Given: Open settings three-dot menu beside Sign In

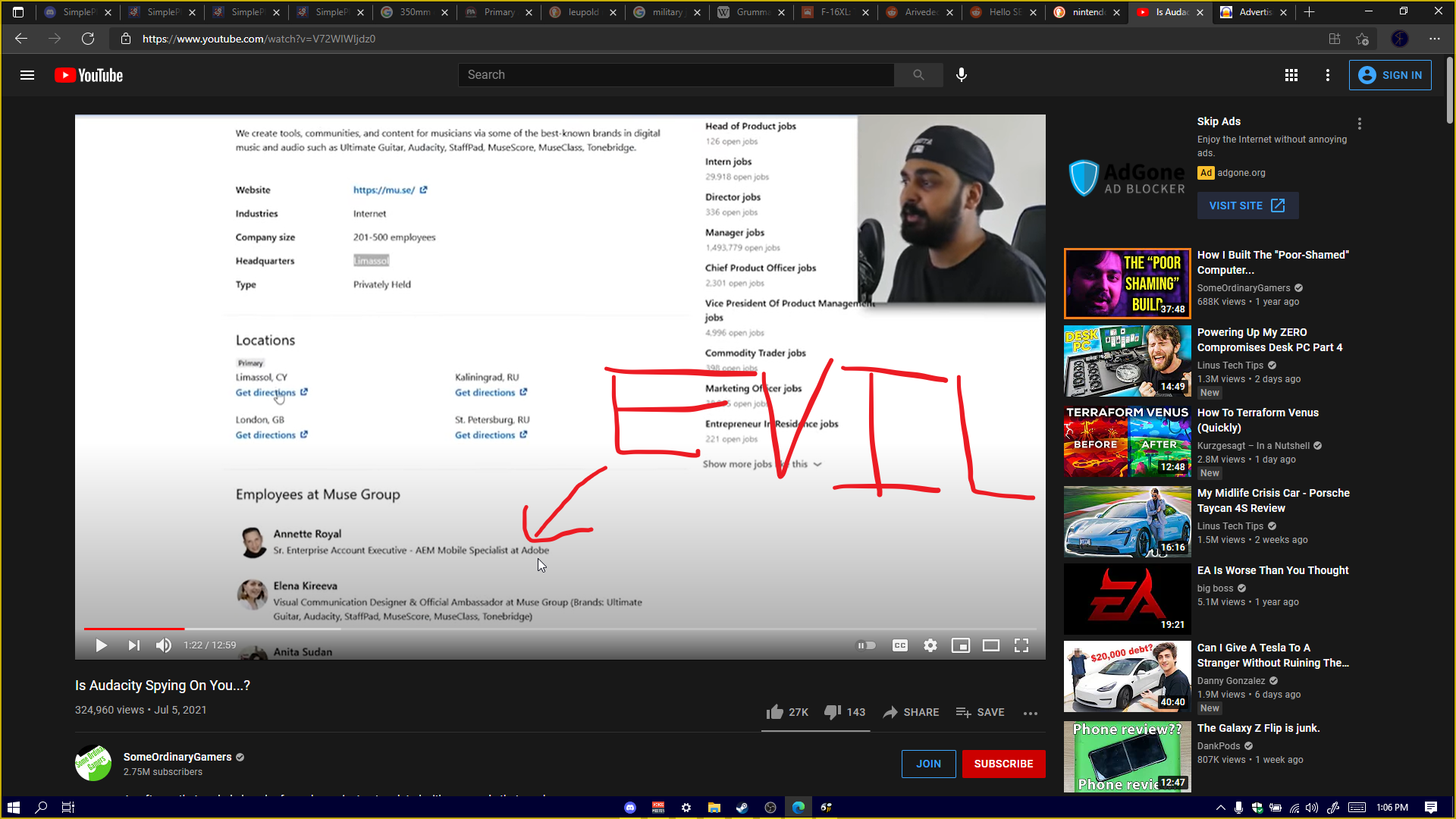Looking at the screenshot, I should 1328,75.
